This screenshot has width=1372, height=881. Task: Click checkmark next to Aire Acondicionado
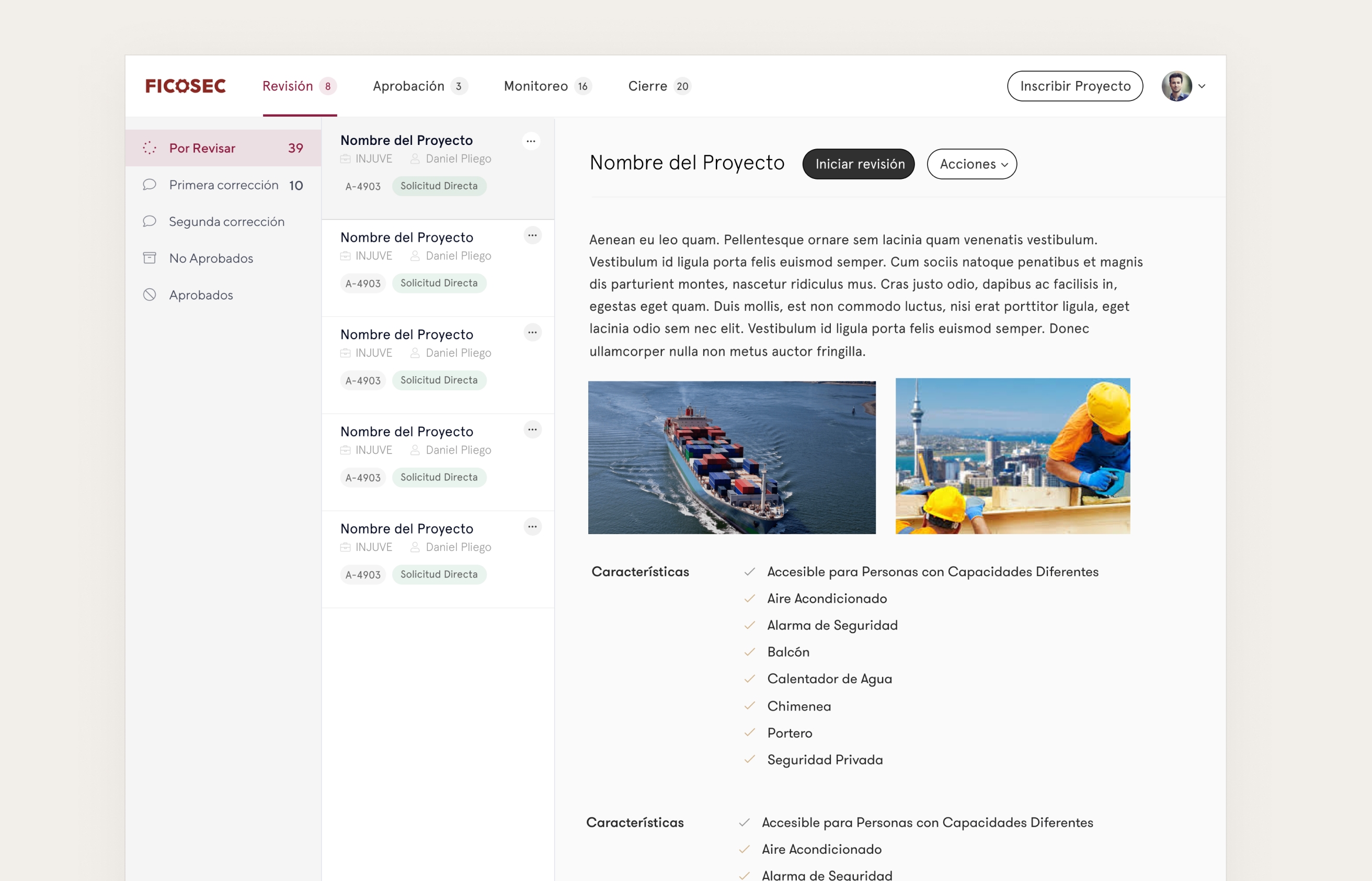coord(749,598)
